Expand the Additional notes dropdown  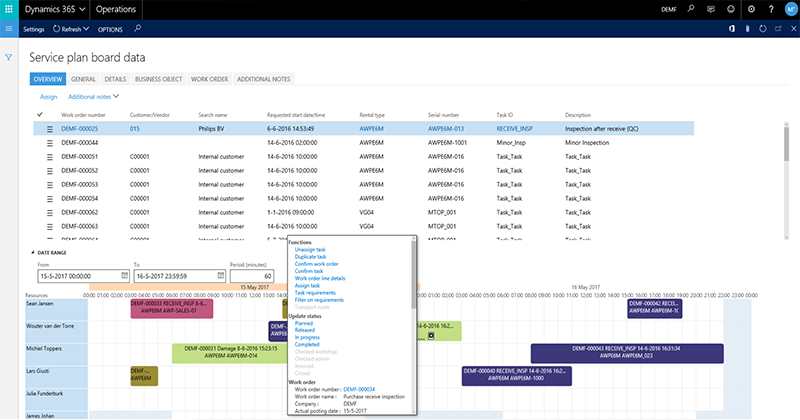click(93, 96)
